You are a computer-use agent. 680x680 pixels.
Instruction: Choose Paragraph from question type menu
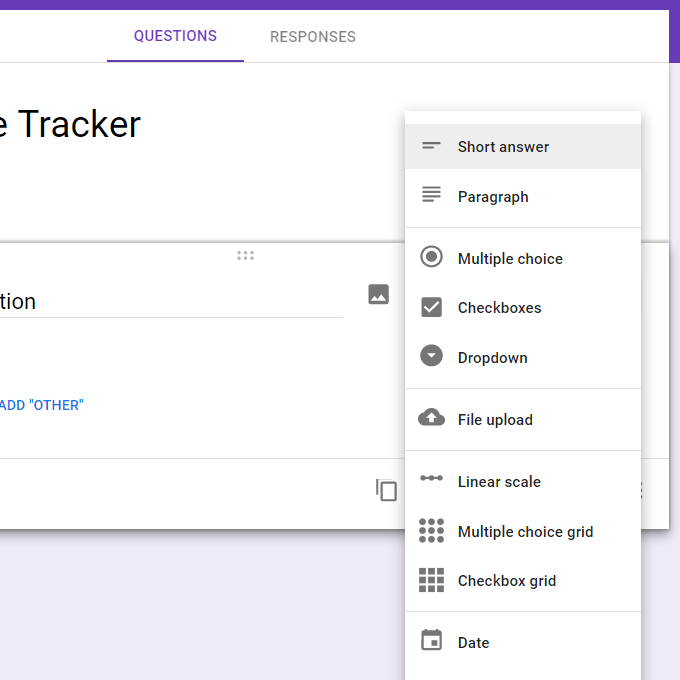click(493, 197)
